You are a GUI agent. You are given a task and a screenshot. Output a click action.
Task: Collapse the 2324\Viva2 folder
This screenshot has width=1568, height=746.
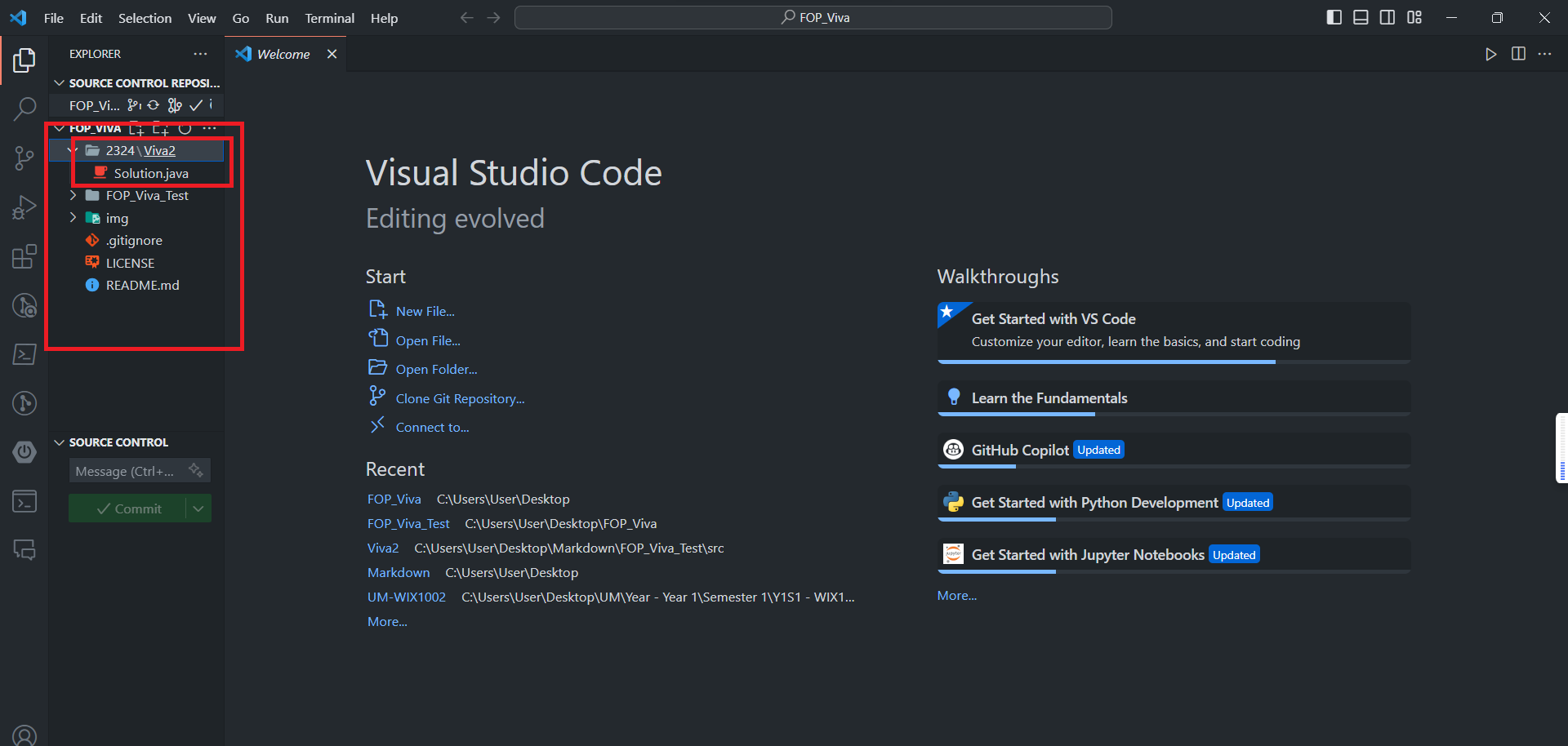(x=73, y=150)
